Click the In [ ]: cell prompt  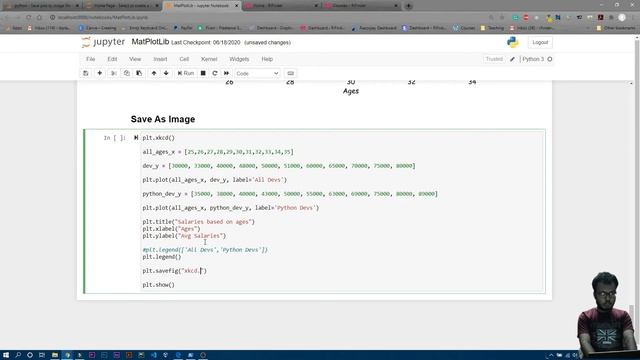click(x=114, y=138)
